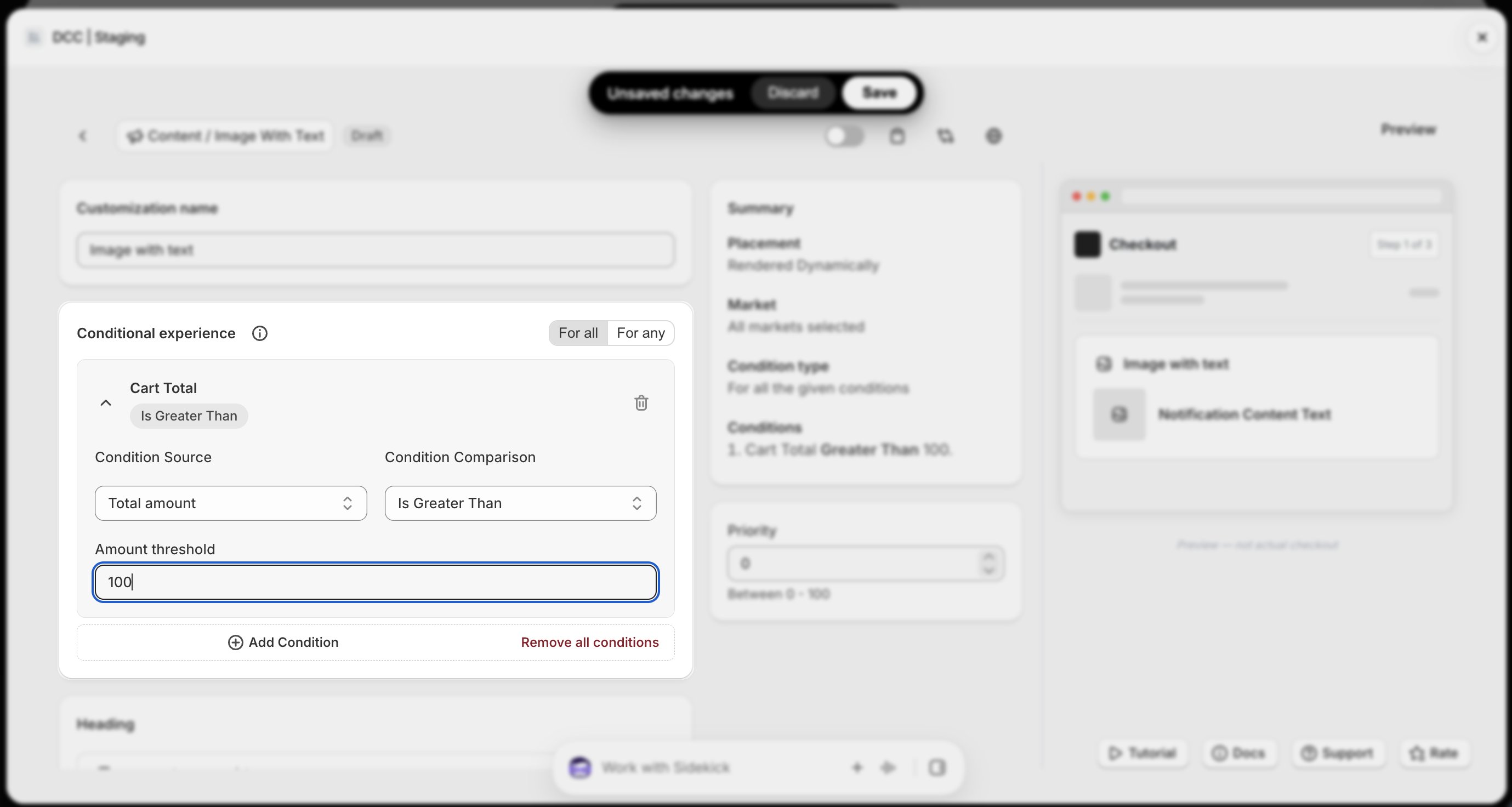This screenshot has width=1512, height=807.
Task: Click the Draft status badge
Action: click(367, 136)
